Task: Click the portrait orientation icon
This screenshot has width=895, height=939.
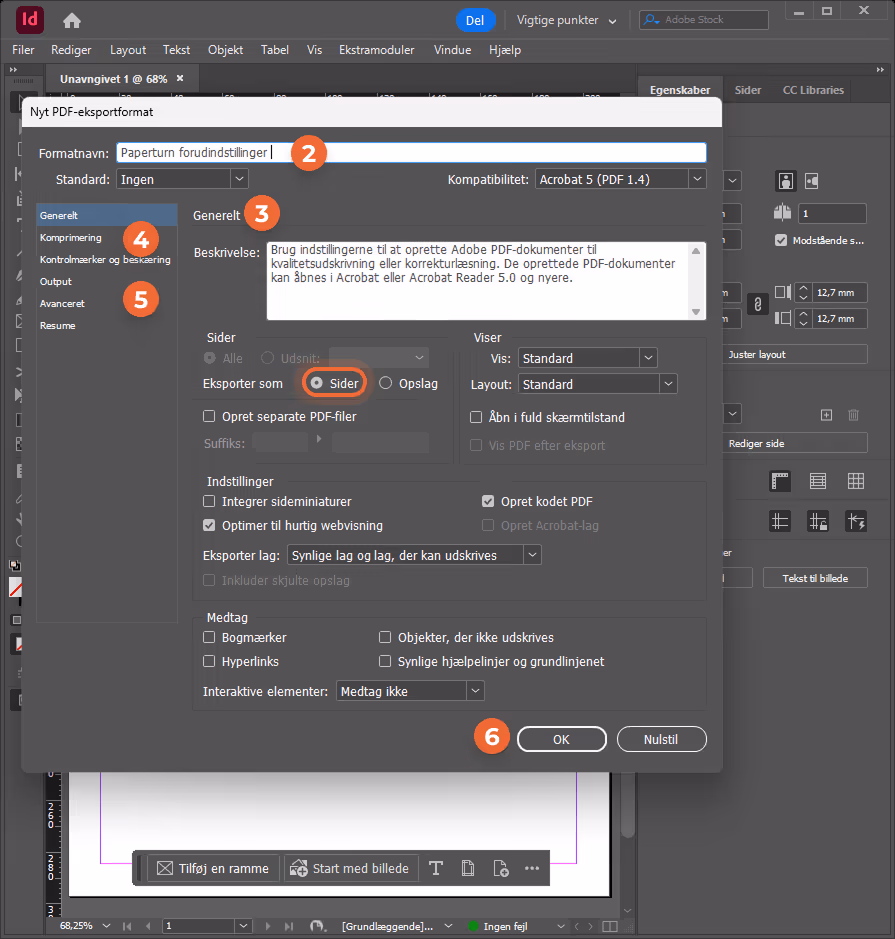Action: pyautogui.click(x=785, y=181)
